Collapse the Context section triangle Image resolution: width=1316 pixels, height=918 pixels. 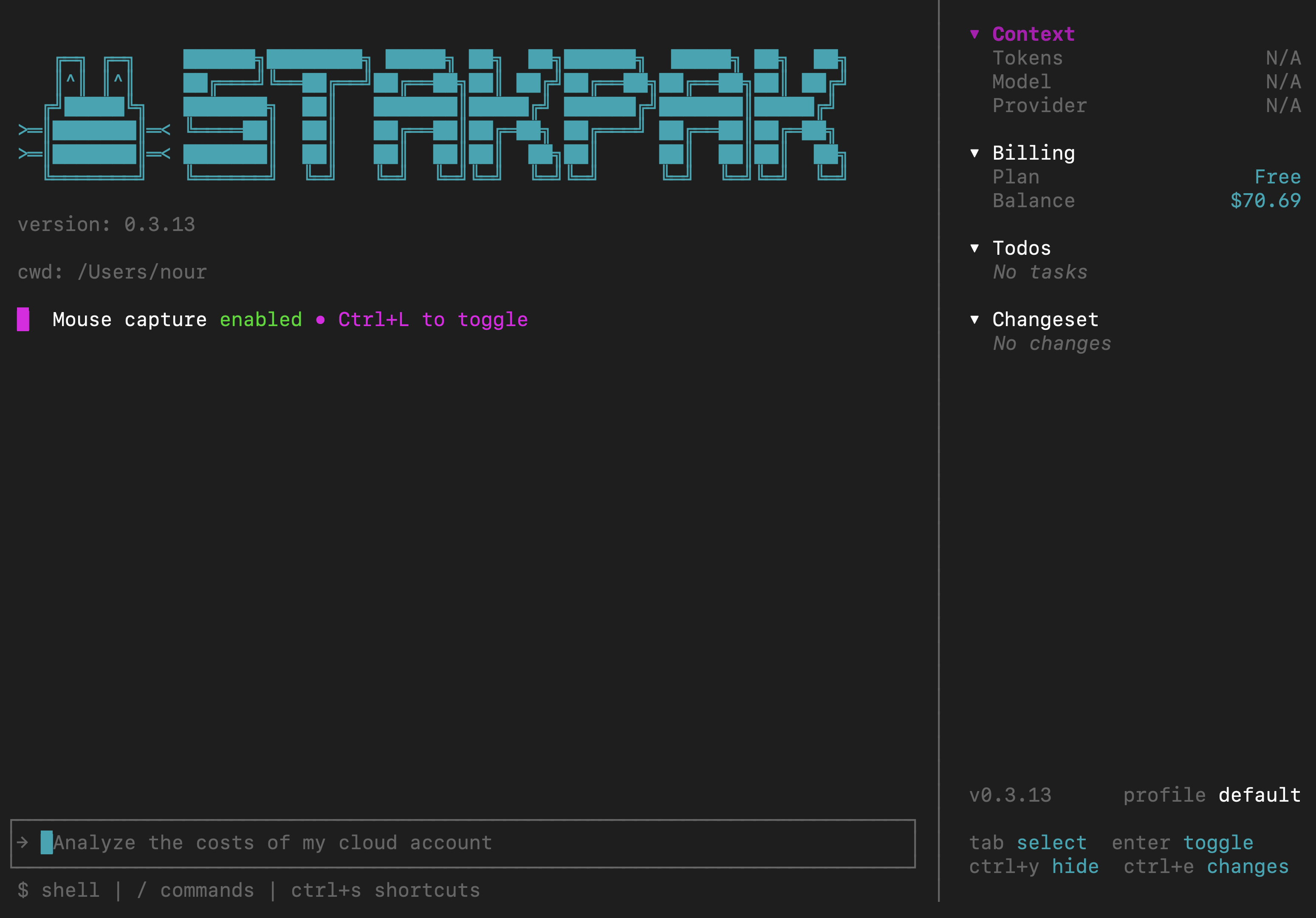click(x=974, y=34)
